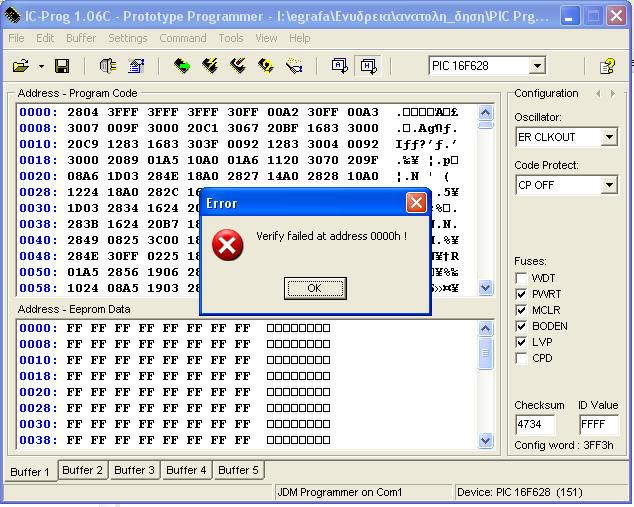The width and height of the screenshot is (634, 507).
Task: Open the Settings menu
Action: point(127,38)
